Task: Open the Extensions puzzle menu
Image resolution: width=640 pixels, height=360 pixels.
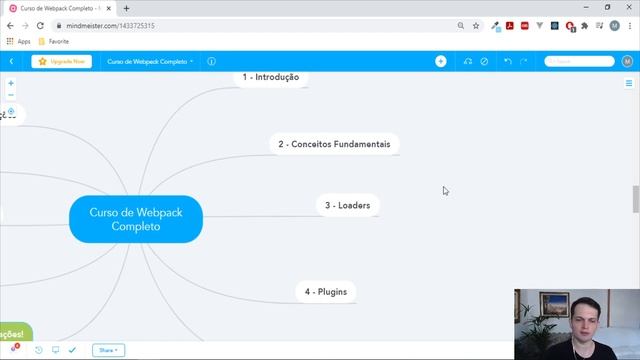Action: click(x=584, y=26)
